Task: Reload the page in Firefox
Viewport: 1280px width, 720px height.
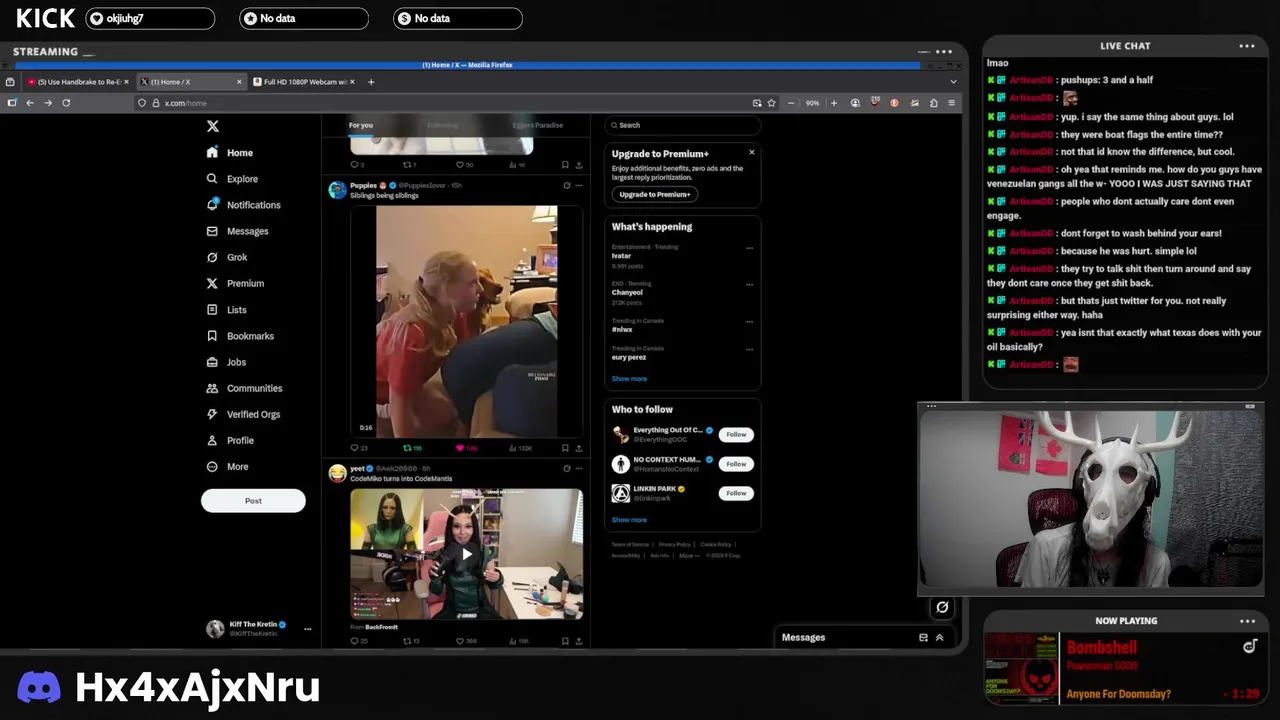Action: click(66, 103)
